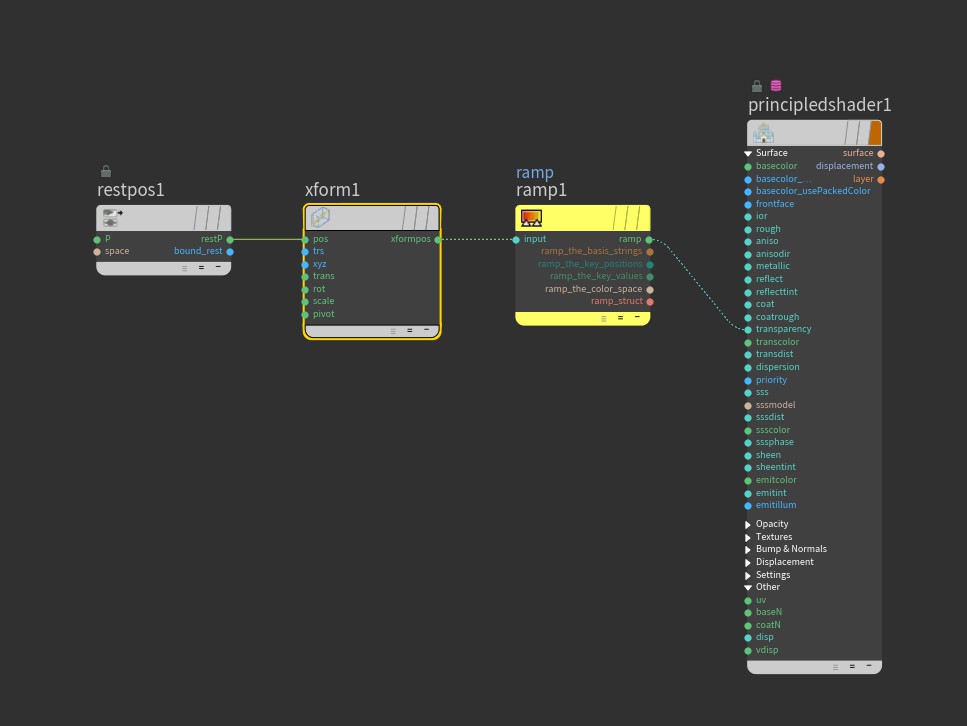This screenshot has height=726, width=967.
Task: Click the xform1 transform node icon
Action: pos(320,217)
